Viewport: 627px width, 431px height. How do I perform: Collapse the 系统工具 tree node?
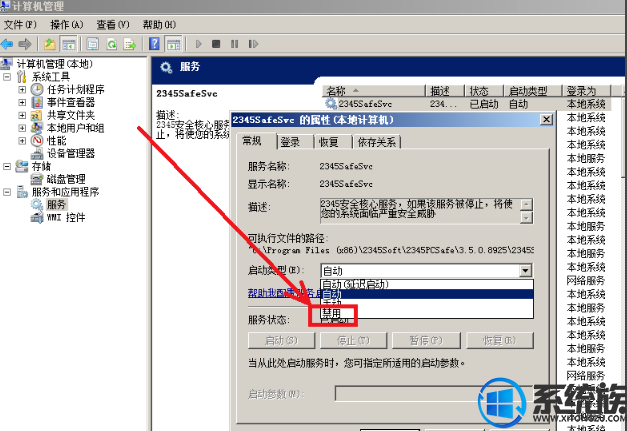[7, 76]
